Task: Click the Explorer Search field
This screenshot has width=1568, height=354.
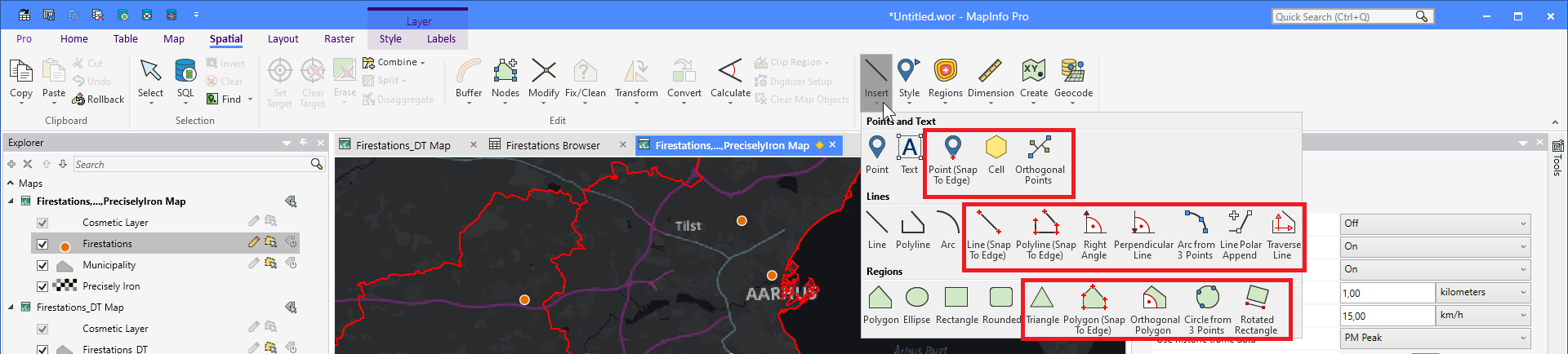Action: point(198,164)
